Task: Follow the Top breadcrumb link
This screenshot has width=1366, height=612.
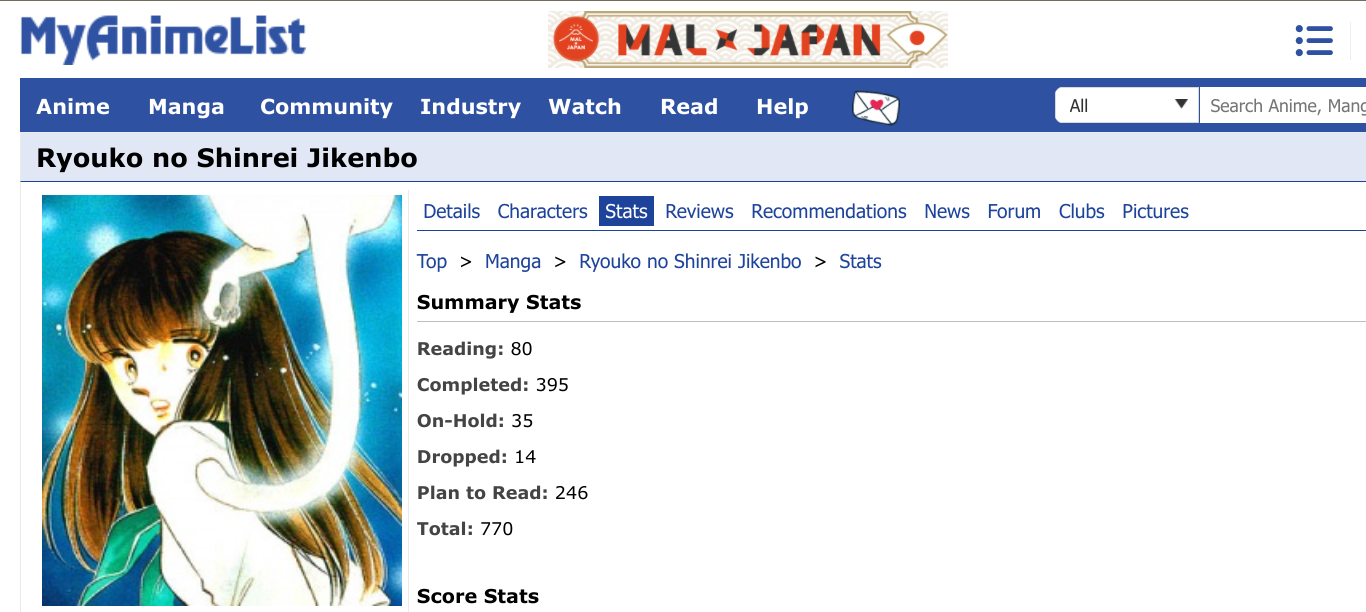Action: tap(432, 261)
